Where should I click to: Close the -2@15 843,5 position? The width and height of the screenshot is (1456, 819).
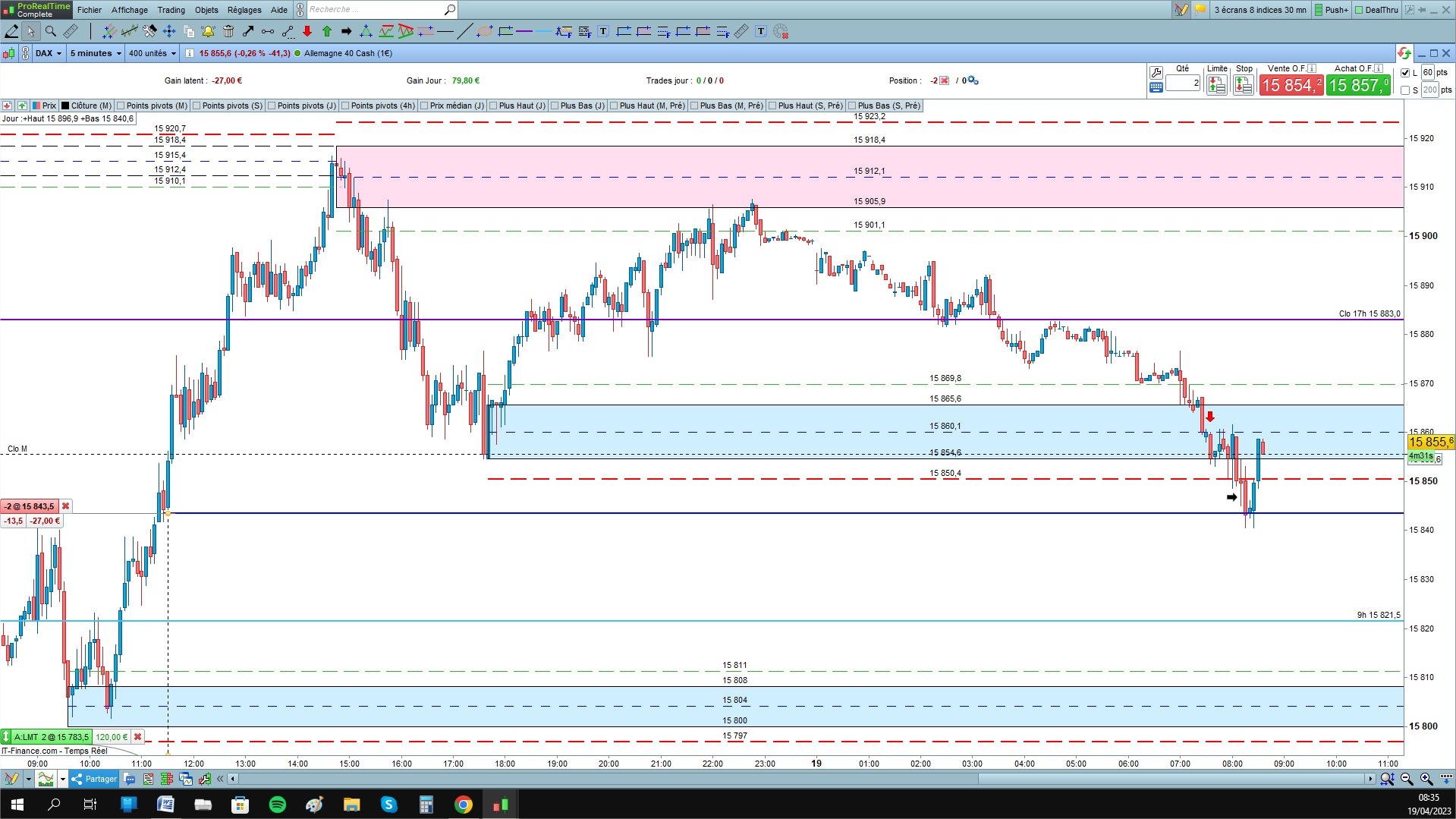point(65,506)
